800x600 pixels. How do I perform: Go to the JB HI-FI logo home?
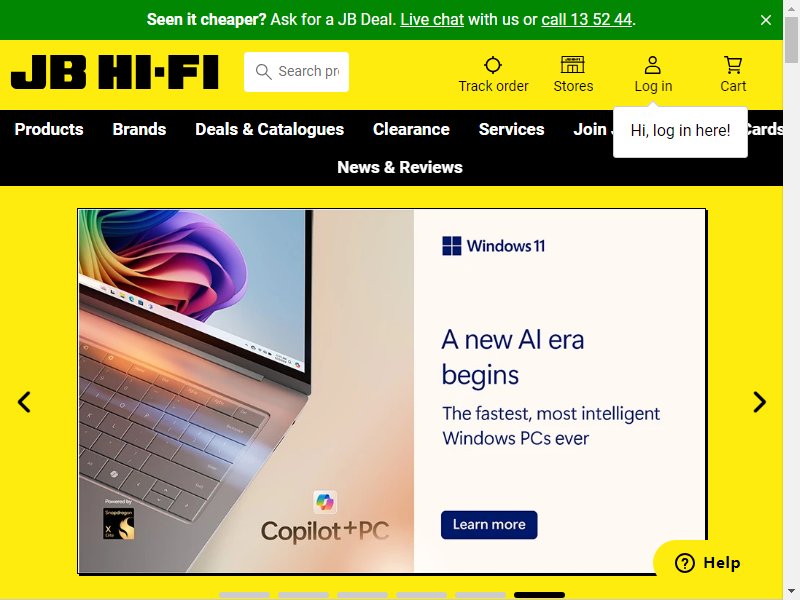click(x=115, y=72)
